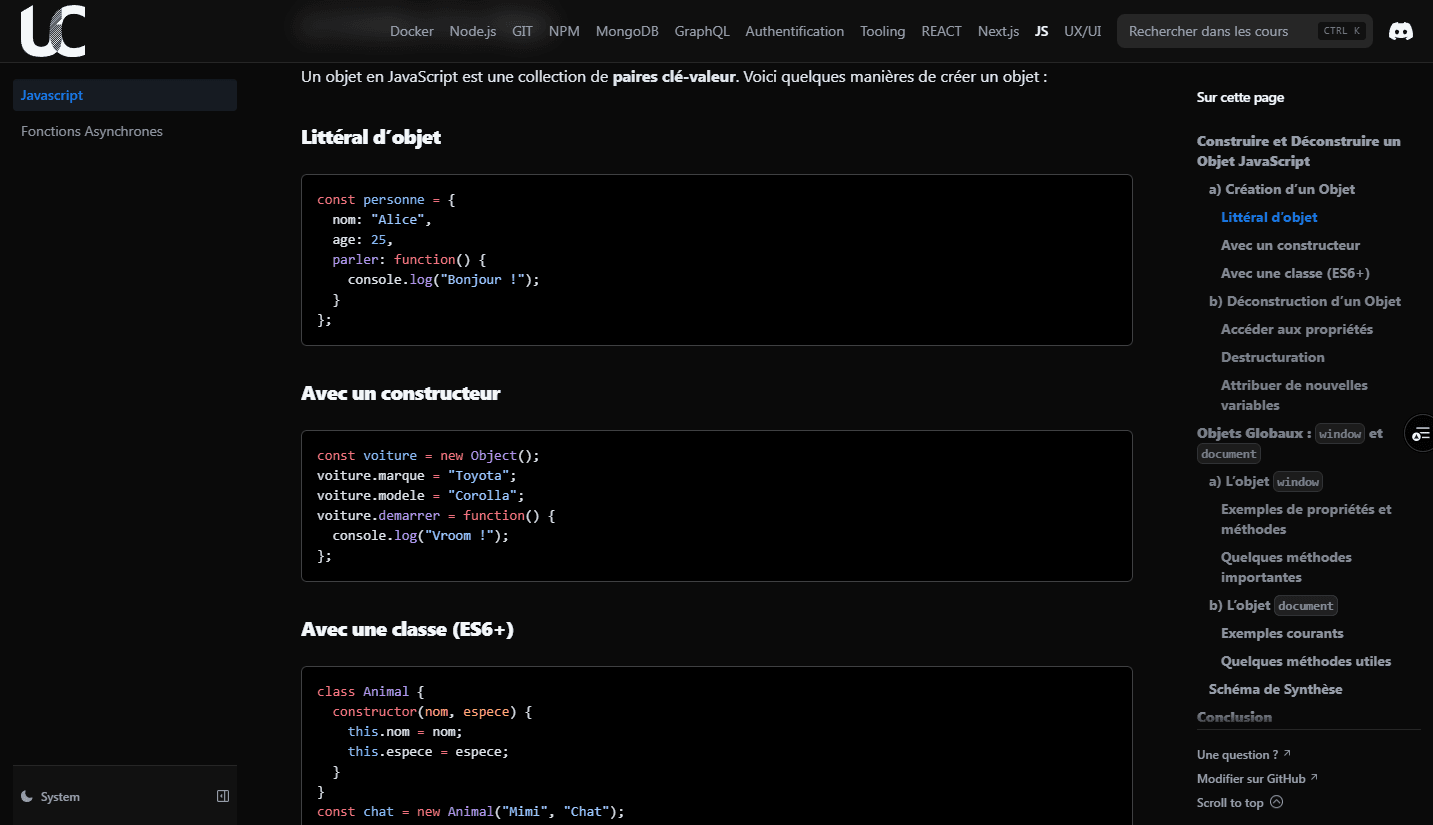Image resolution: width=1433 pixels, height=825 pixels.
Task: Click the 'Avec une classe (ES6+)' content heading
Action: coord(407,629)
